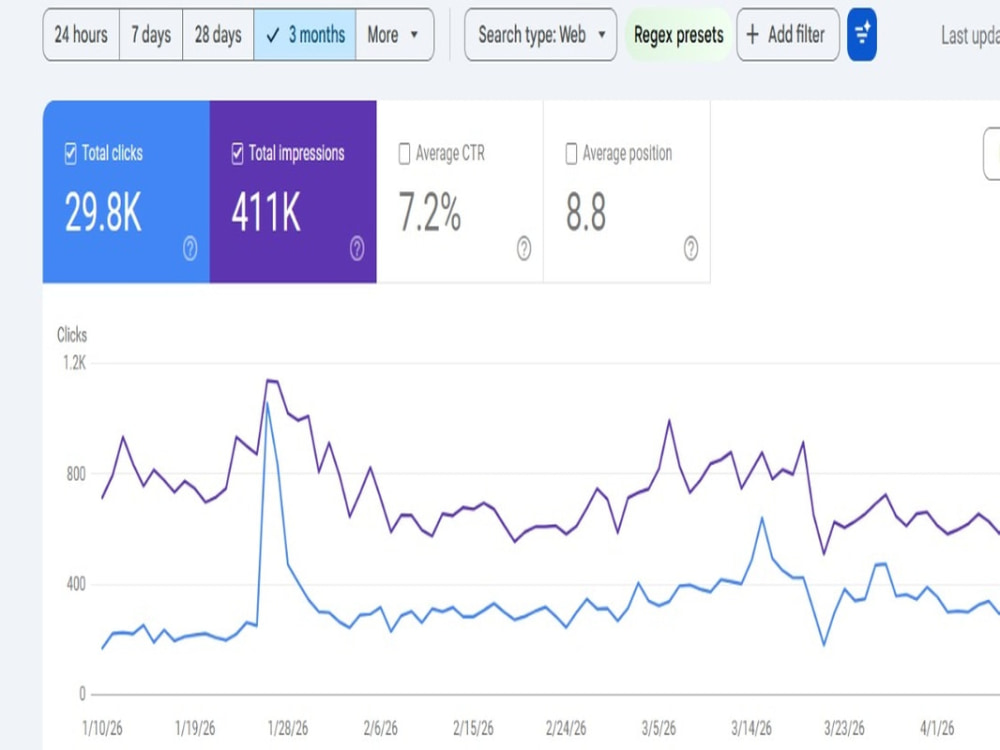Open the More date range dropdown
This screenshot has height=750, width=1000.
395,34
